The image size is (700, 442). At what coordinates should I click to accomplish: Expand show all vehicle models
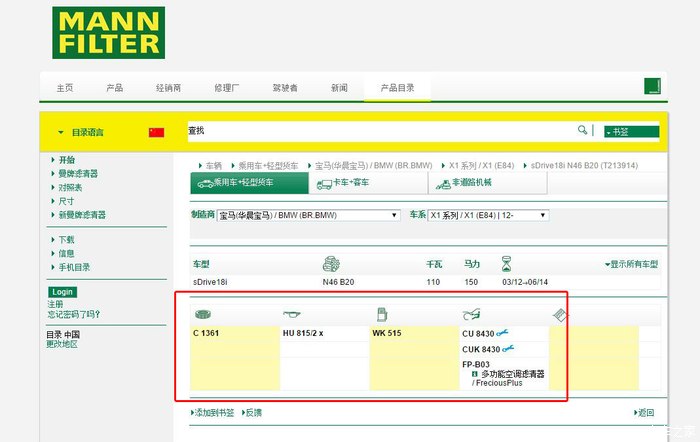point(630,264)
